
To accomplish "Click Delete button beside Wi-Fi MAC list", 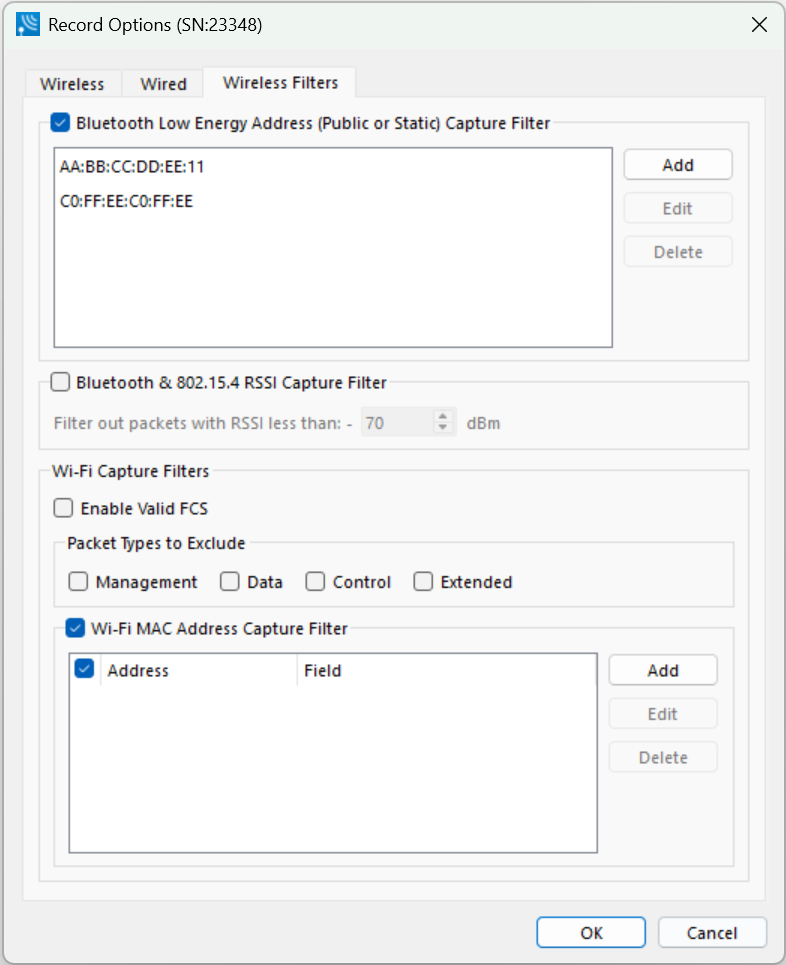I will [x=663, y=758].
